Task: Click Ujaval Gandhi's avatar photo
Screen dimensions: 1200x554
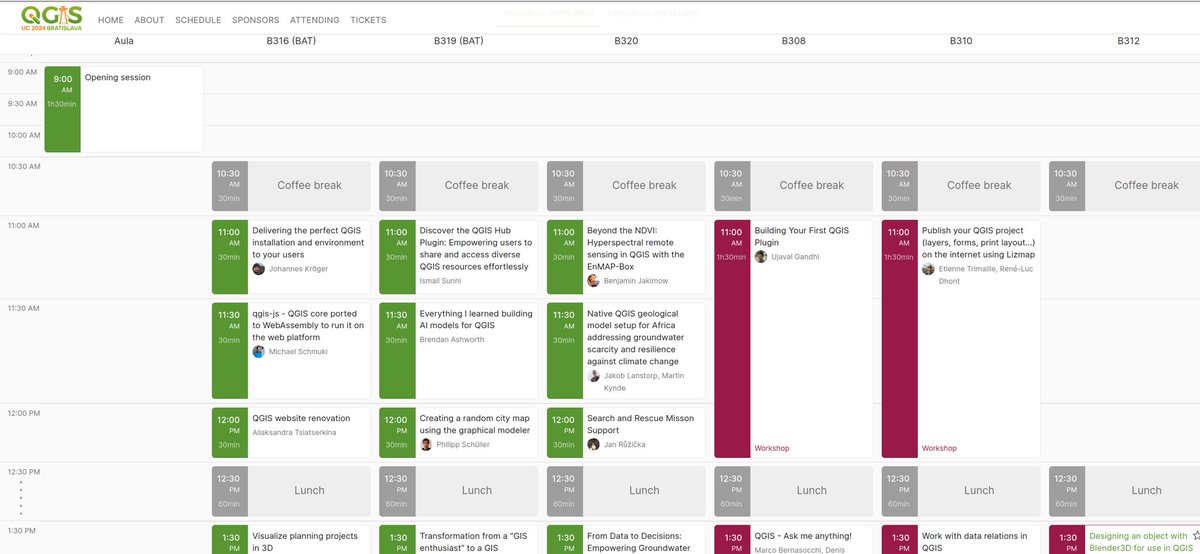Action: point(761,257)
